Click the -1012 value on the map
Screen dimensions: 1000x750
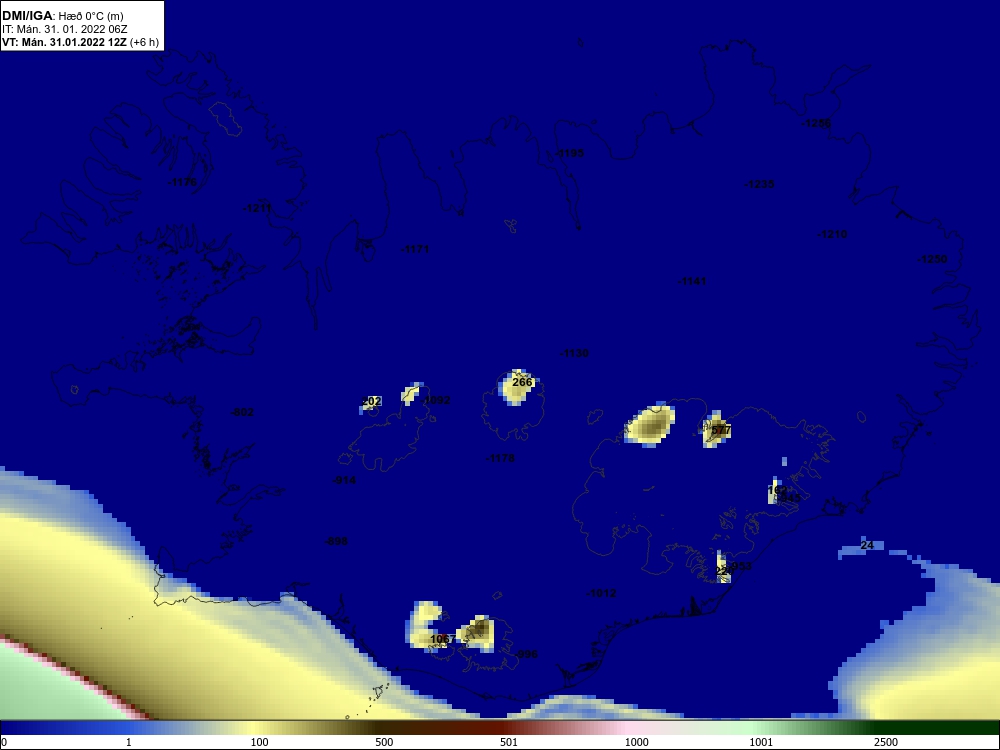(601, 593)
